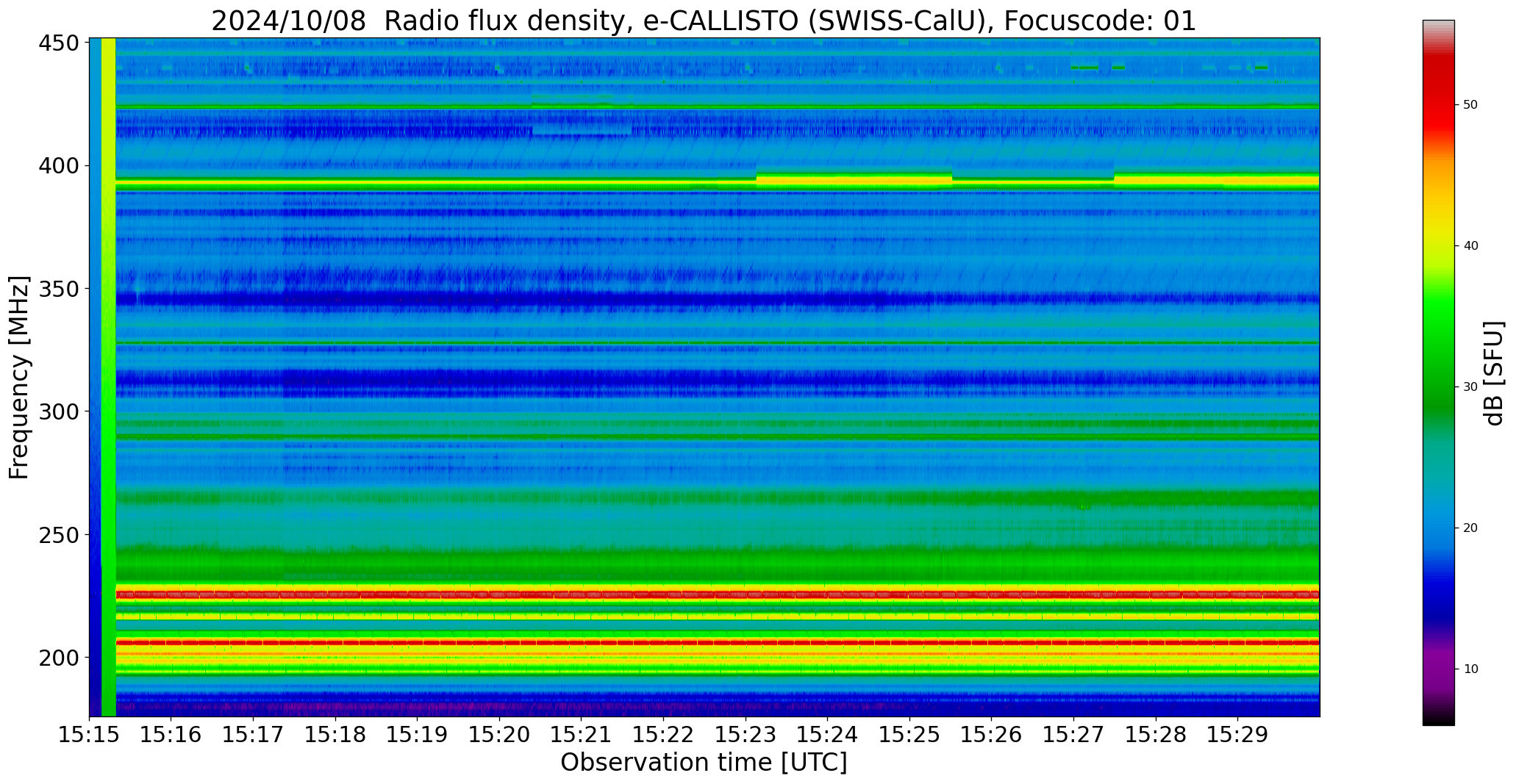This screenshot has height=784, width=1516.
Task: Click the 15:24 time tick label
Action: click(828, 735)
